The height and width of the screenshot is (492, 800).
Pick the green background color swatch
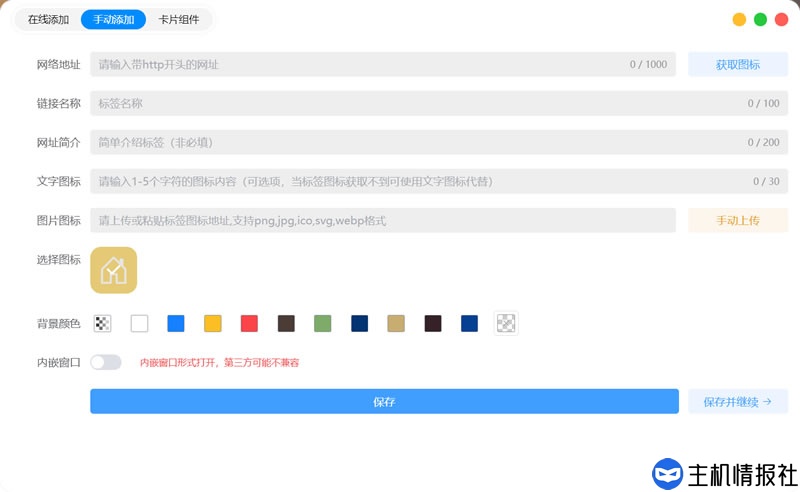click(322, 323)
